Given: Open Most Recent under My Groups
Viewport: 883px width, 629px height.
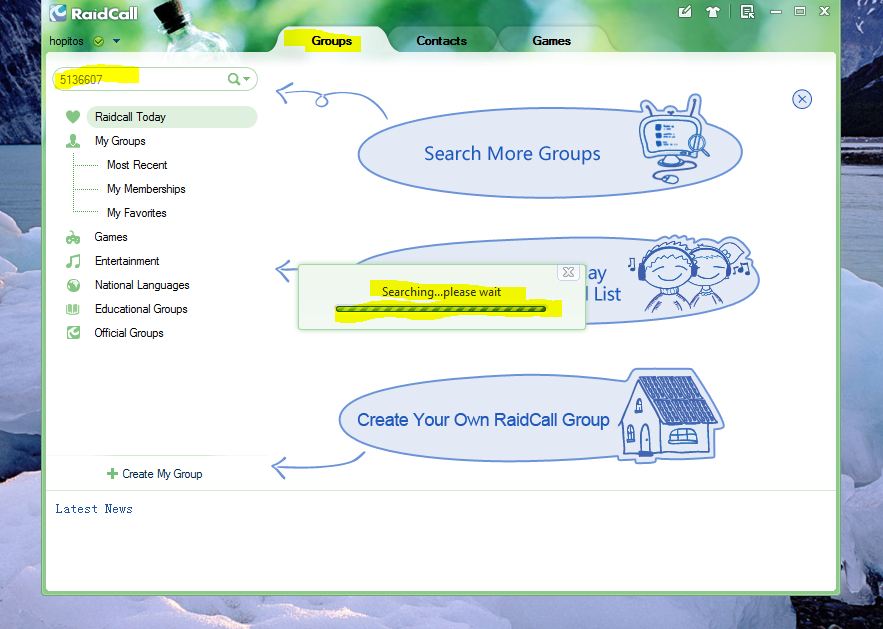Looking at the screenshot, I should coord(137,165).
